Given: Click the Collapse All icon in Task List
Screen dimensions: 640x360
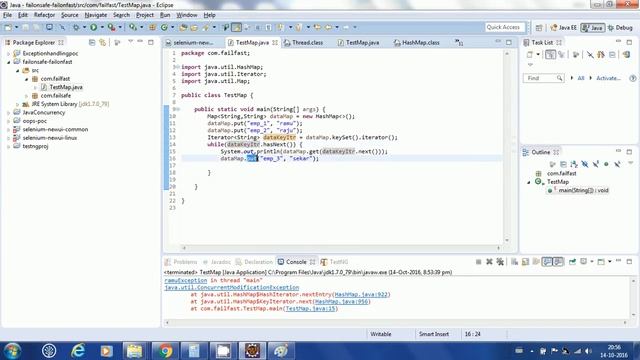Looking at the screenshot, I should (612, 54).
